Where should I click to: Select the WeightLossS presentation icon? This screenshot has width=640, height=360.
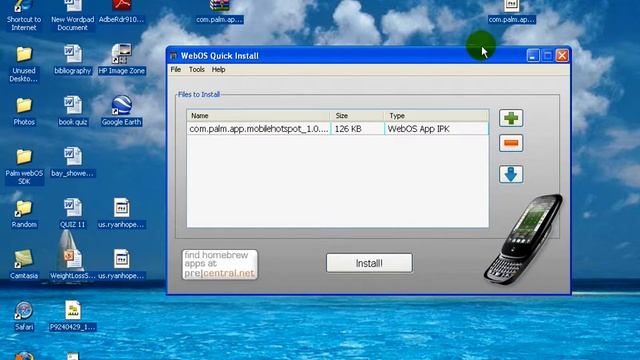tap(73, 264)
